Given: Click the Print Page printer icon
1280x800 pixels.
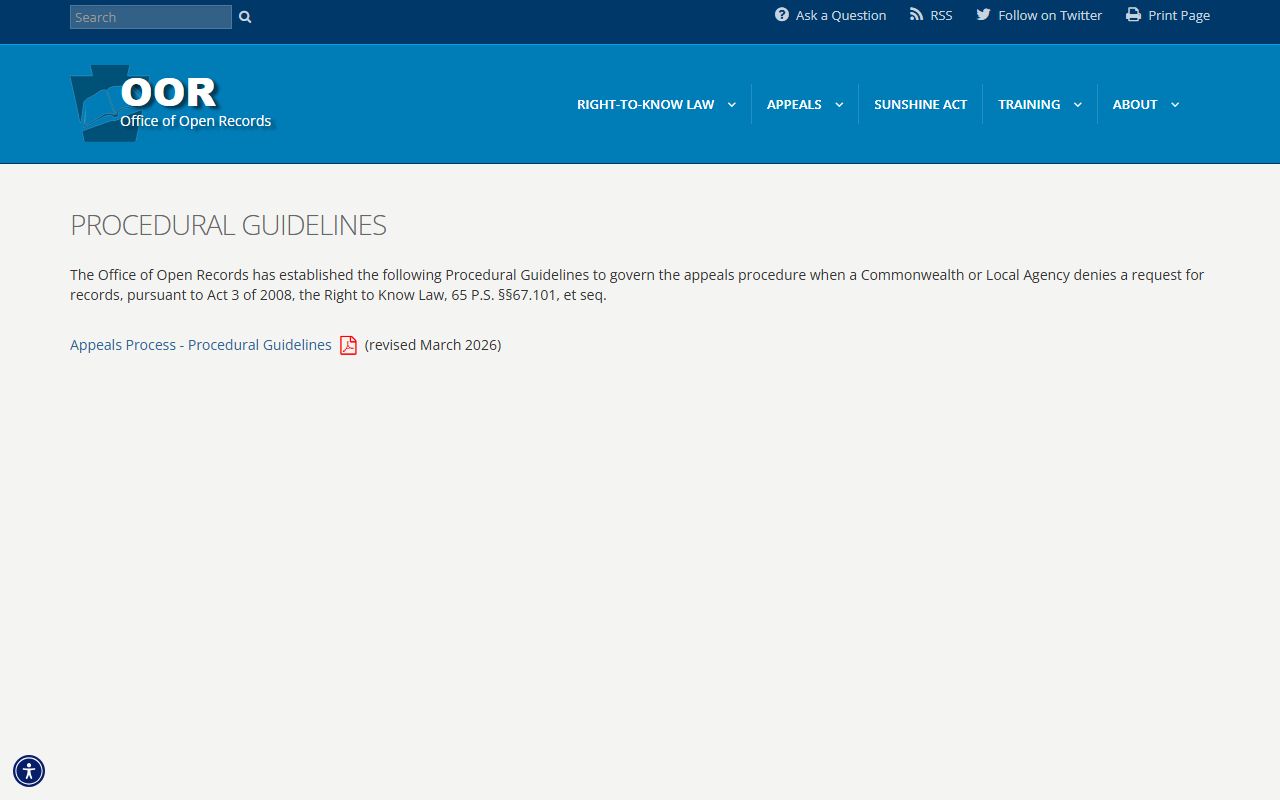Looking at the screenshot, I should pyautogui.click(x=1133, y=15).
